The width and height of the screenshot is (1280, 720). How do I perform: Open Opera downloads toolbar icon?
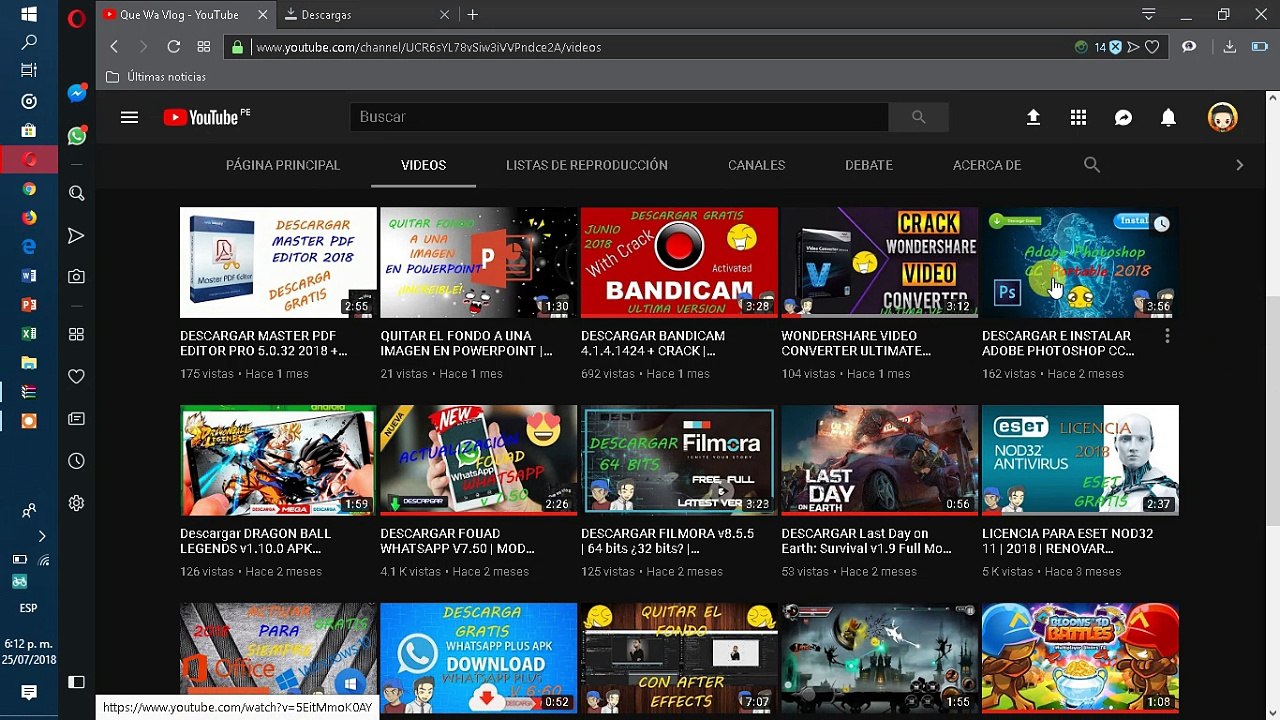click(1230, 47)
